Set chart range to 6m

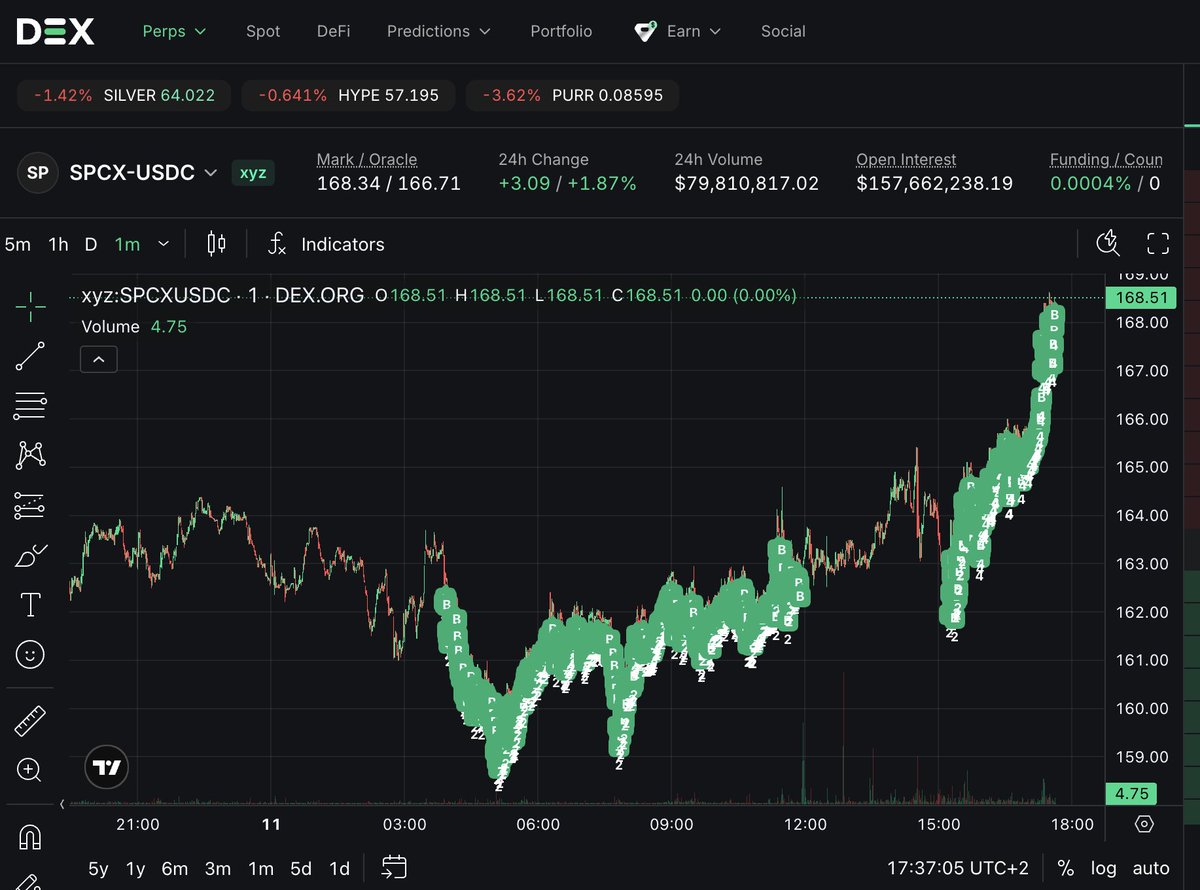pos(175,868)
